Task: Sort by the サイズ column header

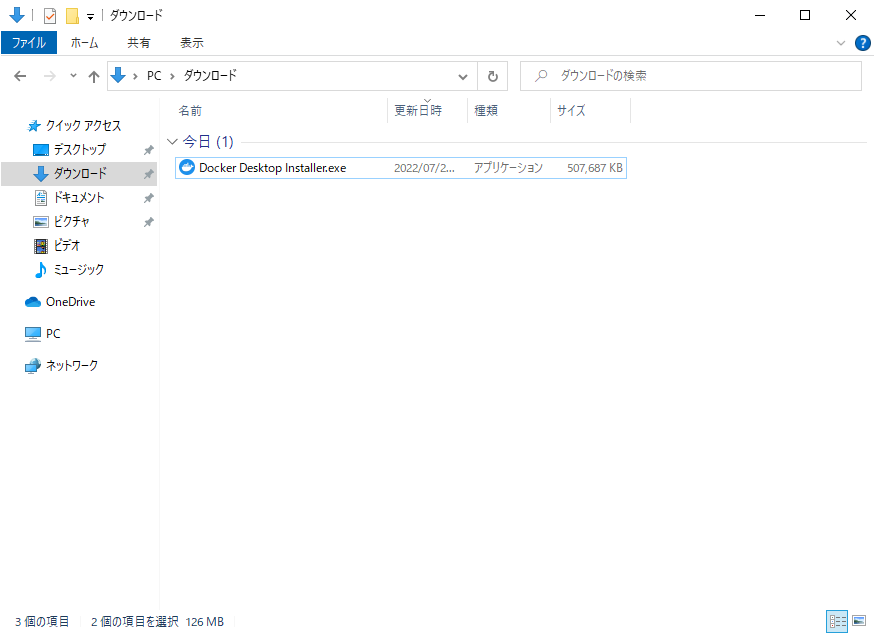Action: [571, 111]
